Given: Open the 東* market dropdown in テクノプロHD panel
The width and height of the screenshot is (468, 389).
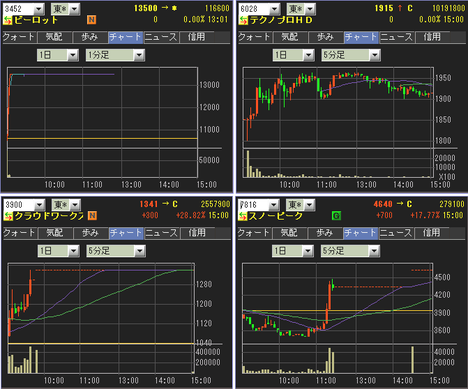Looking at the screenshot, I should tap(311, 9).
